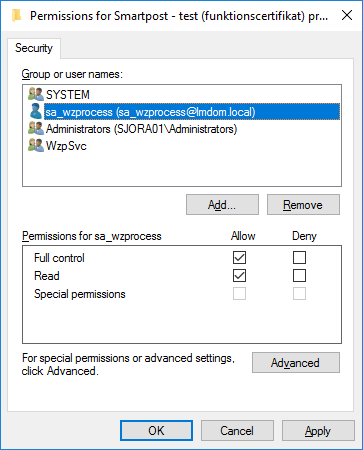Viewport: 363px width, 450px height.
Task: Click the sa_wzprocess user icon
Action: click(x=36, y=111)
